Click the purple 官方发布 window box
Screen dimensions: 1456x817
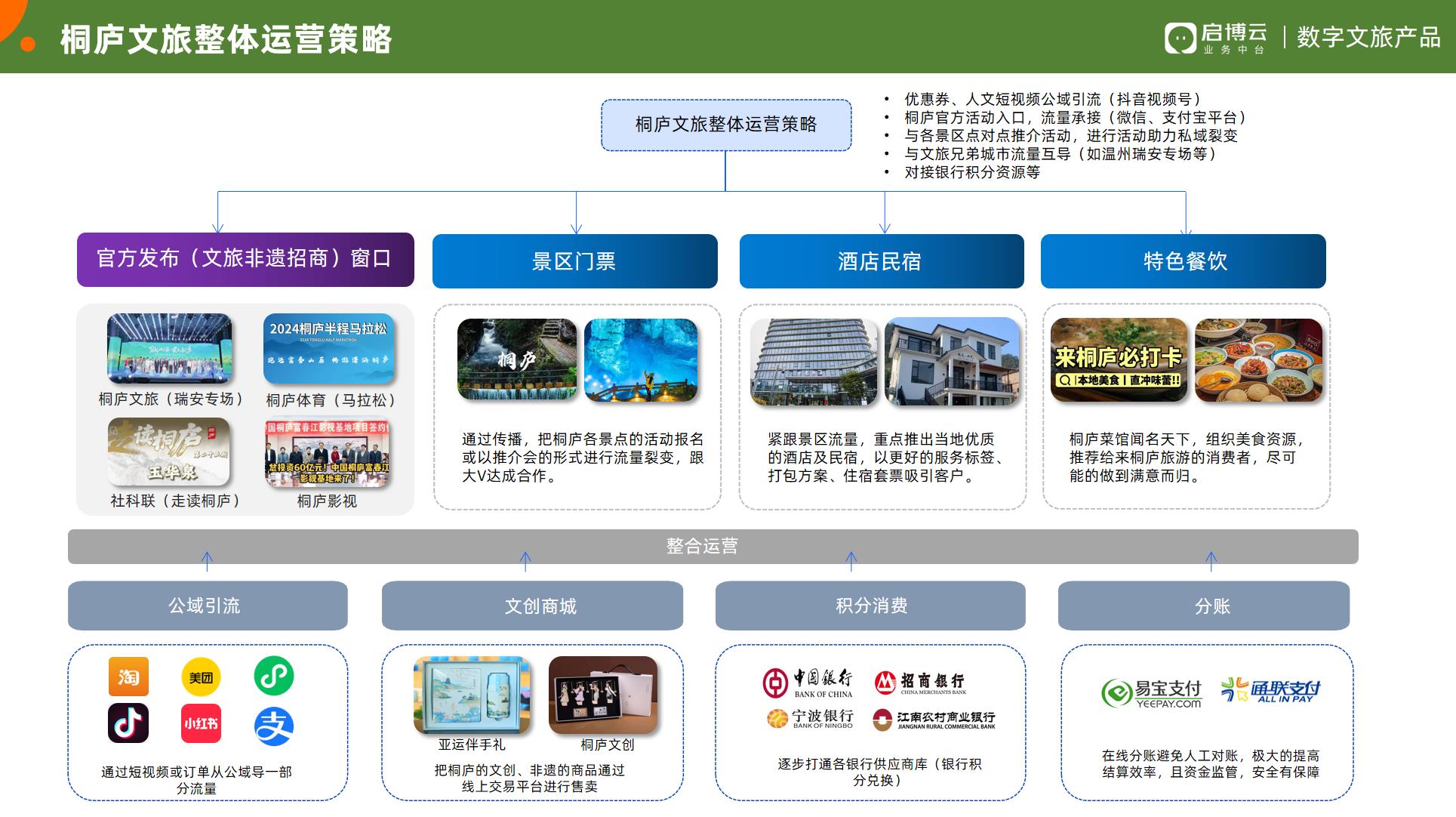click(x=245, y=259)
